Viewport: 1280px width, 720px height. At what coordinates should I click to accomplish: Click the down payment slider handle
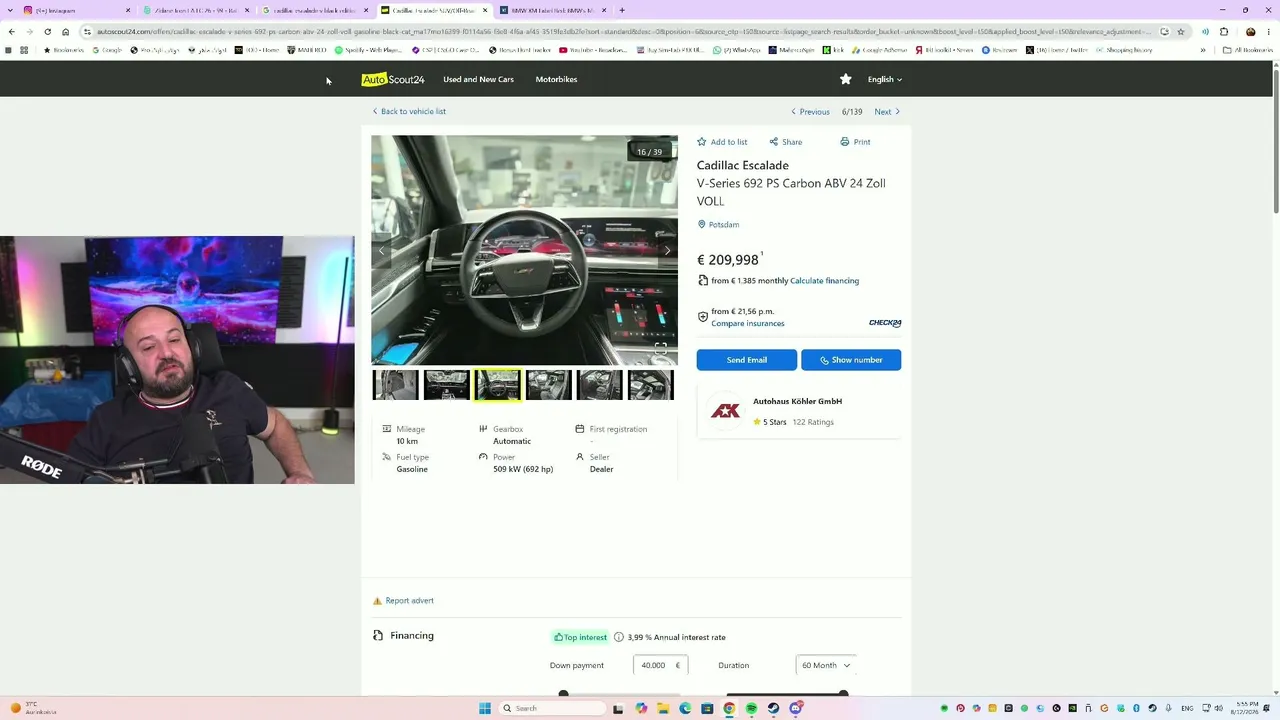[564, 693]
